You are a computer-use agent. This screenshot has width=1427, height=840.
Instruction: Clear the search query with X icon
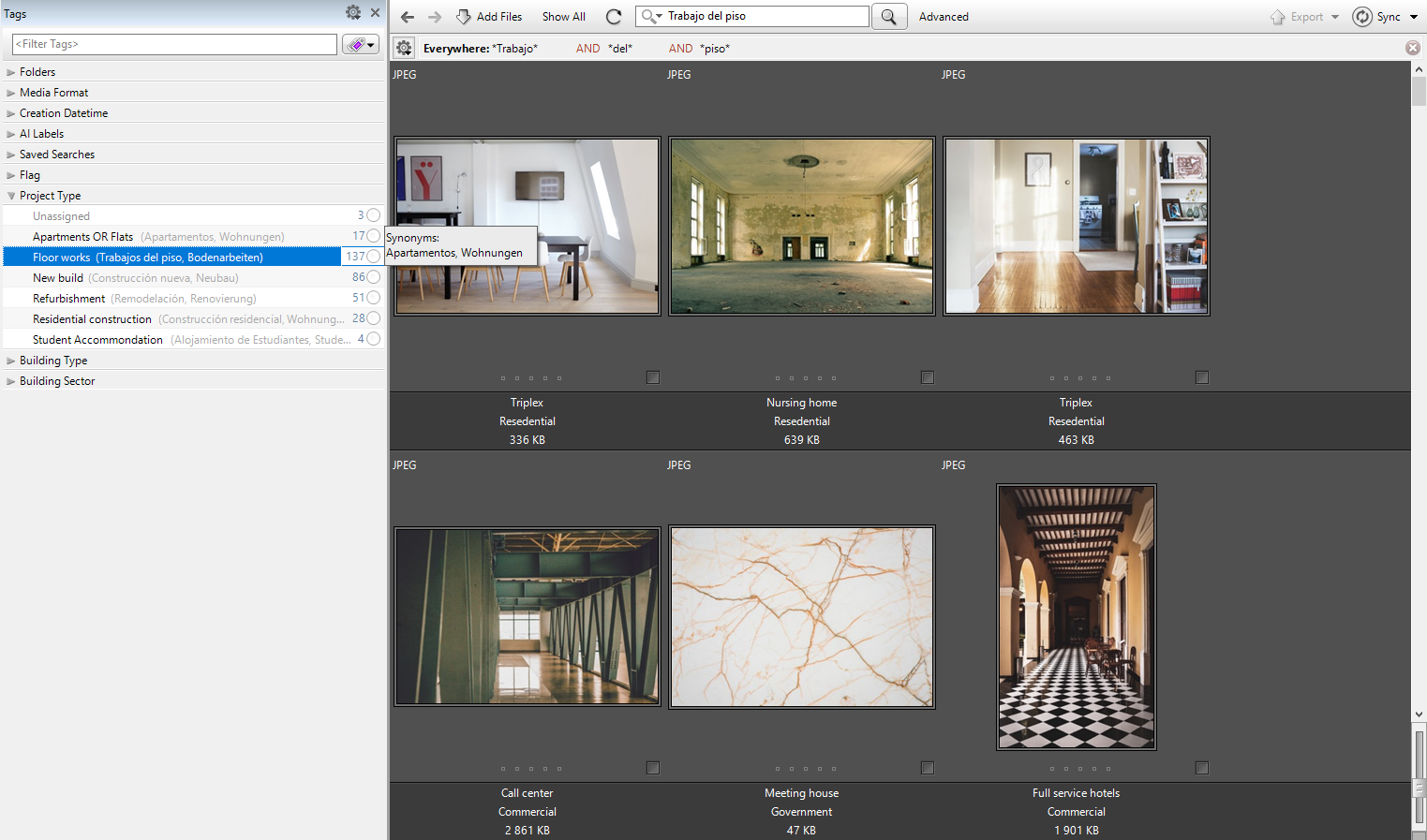[1412, 48]
